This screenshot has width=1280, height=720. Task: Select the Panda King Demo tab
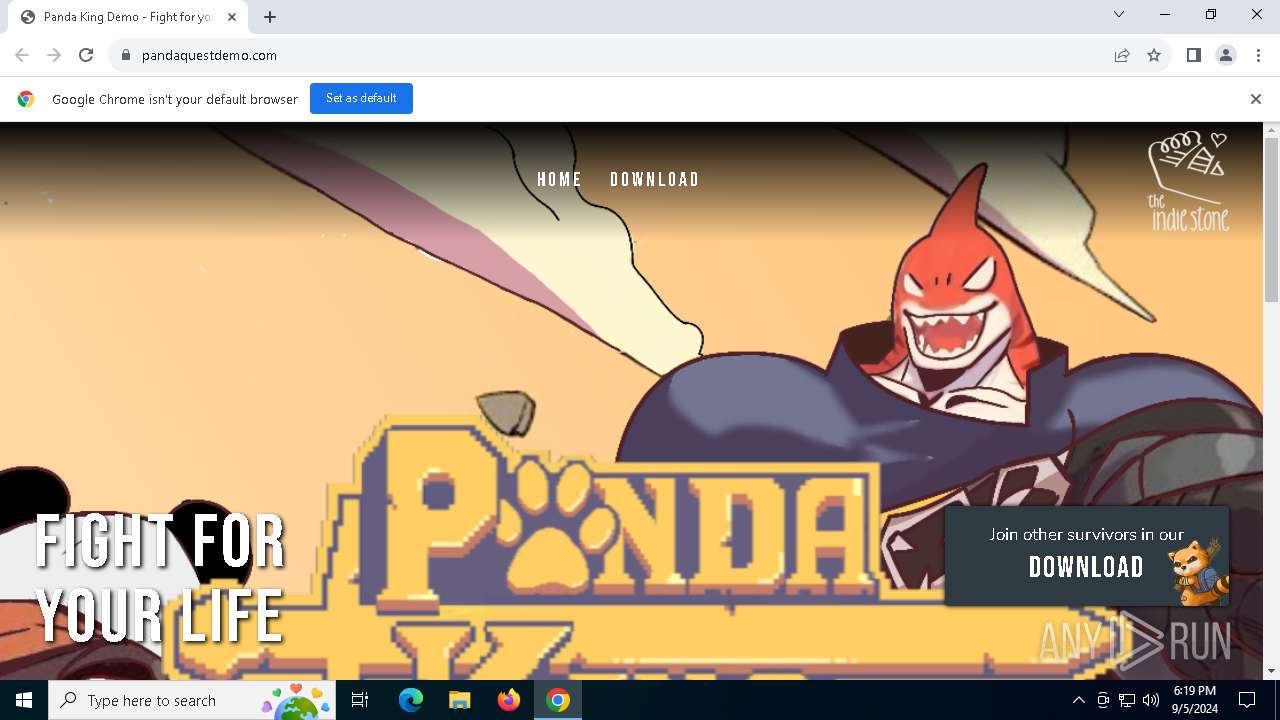pyautogui.click(x=128, y=17)
